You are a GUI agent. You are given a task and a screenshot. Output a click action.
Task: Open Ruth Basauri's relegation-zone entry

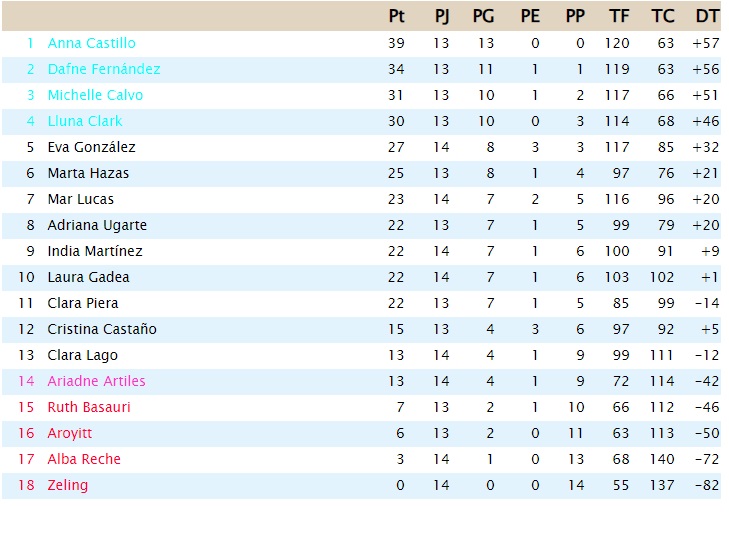(x=89, y=407)
